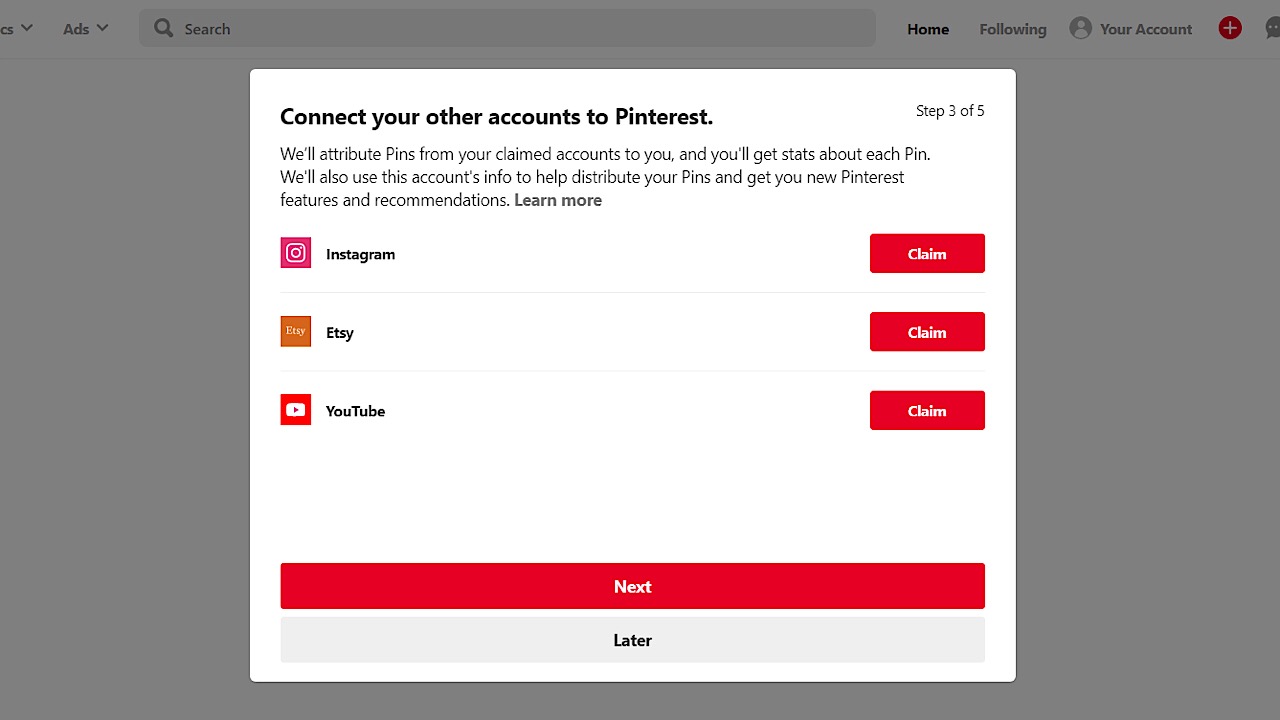Open Your Account menu label
Viewport: 1280px width, 720px height.
coord(1146,29)
